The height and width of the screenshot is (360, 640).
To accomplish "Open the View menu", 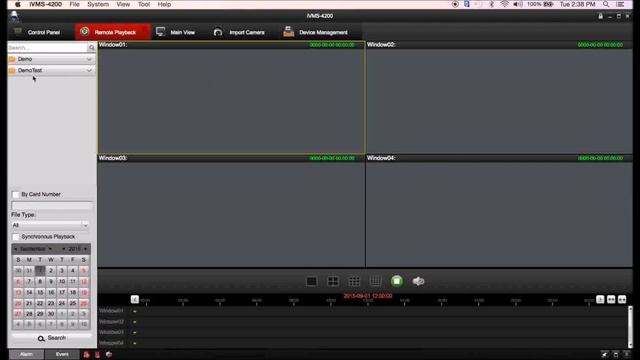I will point(123,4).
